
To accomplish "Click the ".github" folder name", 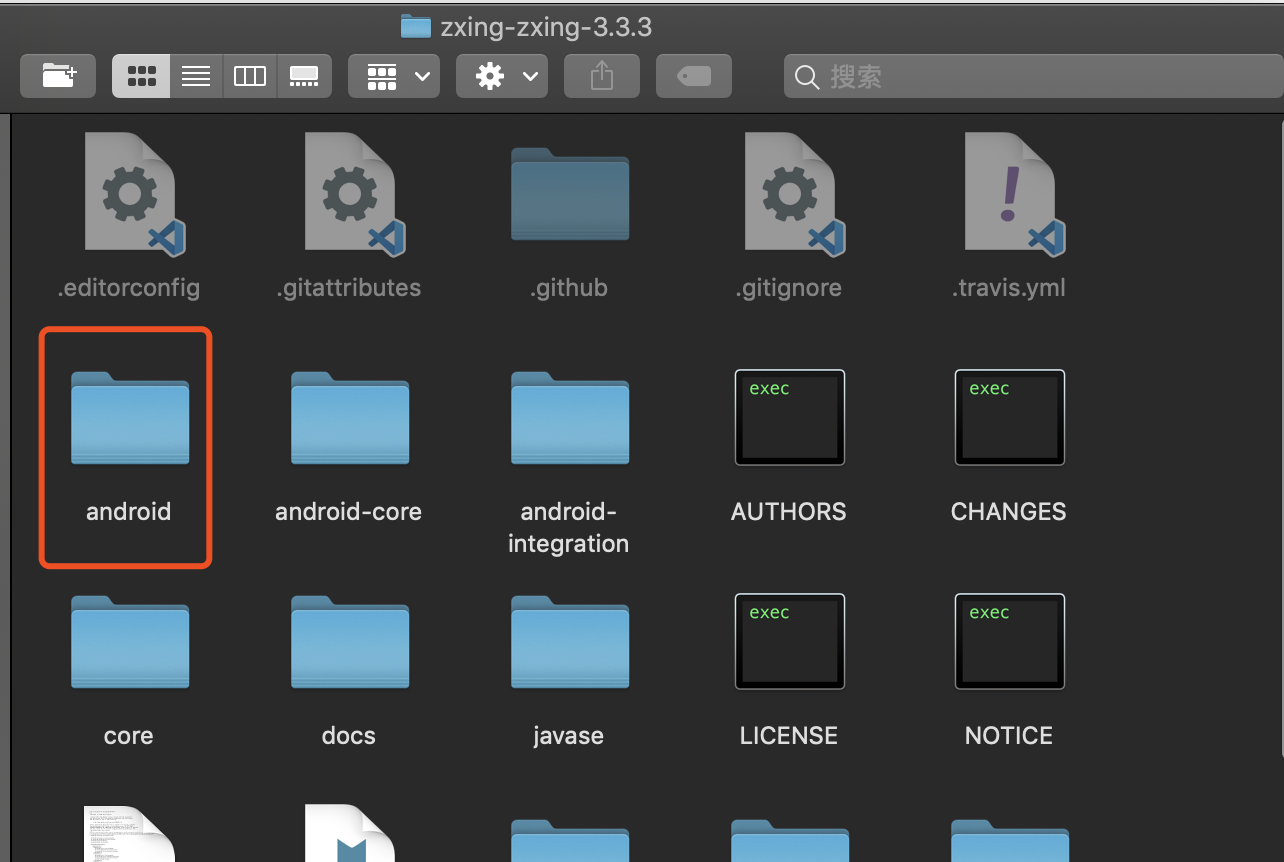I will [569, 288].
